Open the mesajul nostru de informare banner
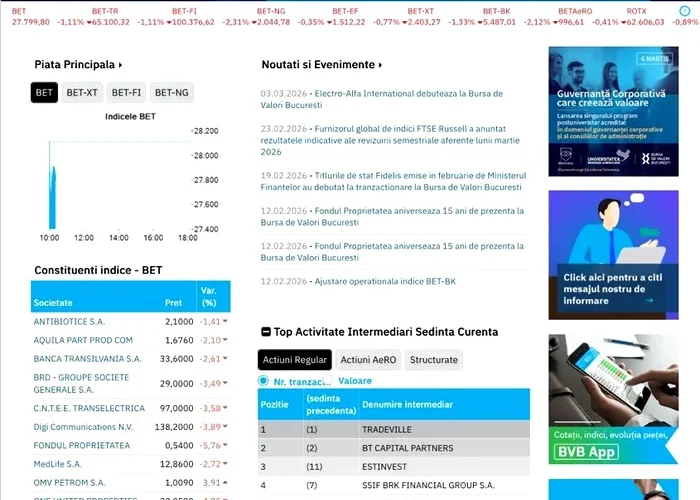The image size is (700, 500). (x=613, y=255)
